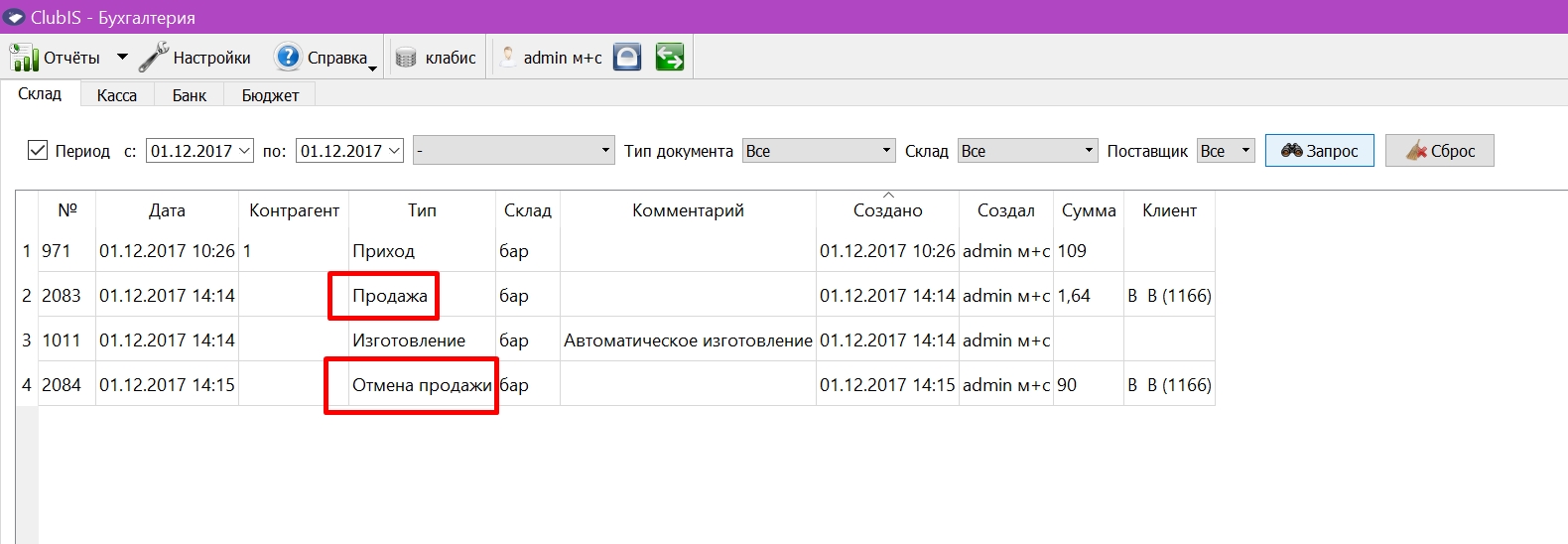The height and width of the screenshot is (544, 1568).
Task: Click the Отмена продажи type cell
Action: (422, 385)
